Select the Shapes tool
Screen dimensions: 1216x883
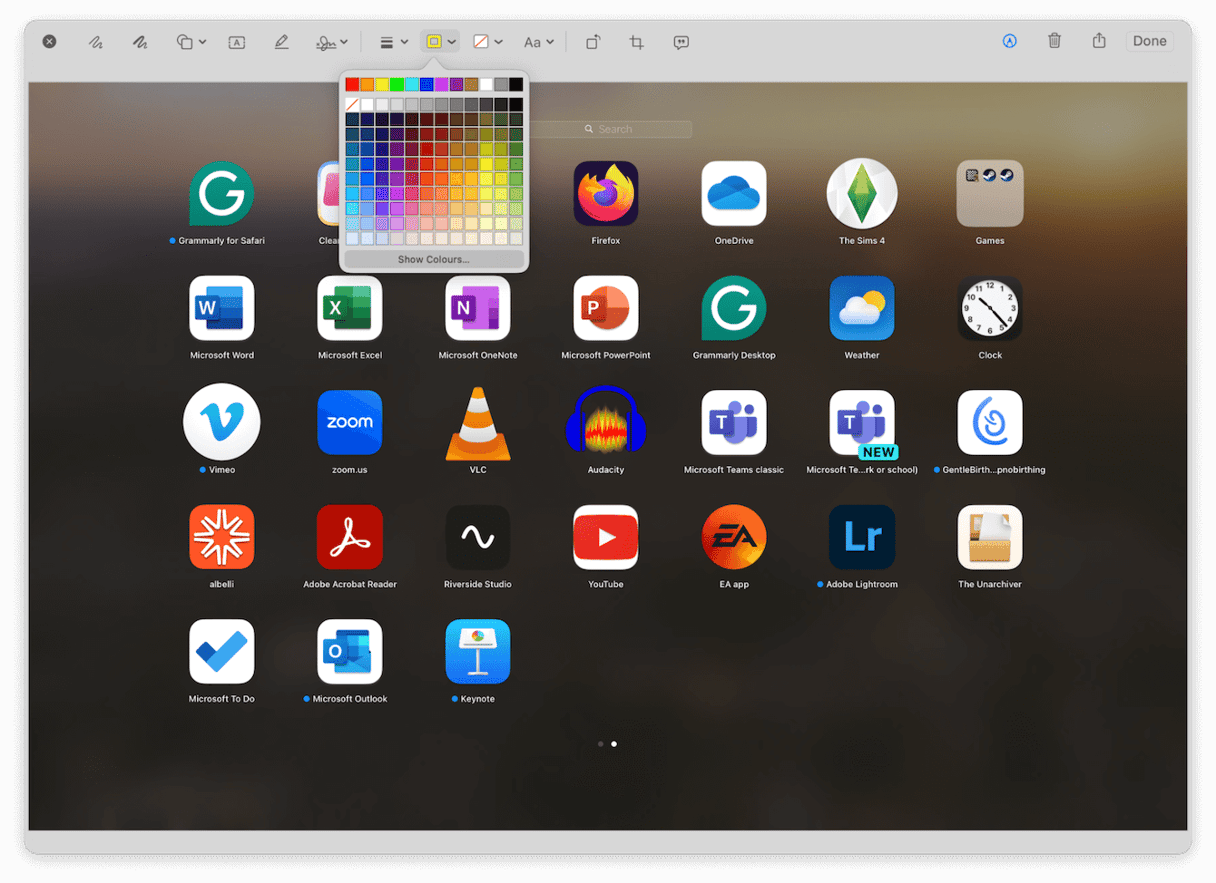[x=184, y=42]
